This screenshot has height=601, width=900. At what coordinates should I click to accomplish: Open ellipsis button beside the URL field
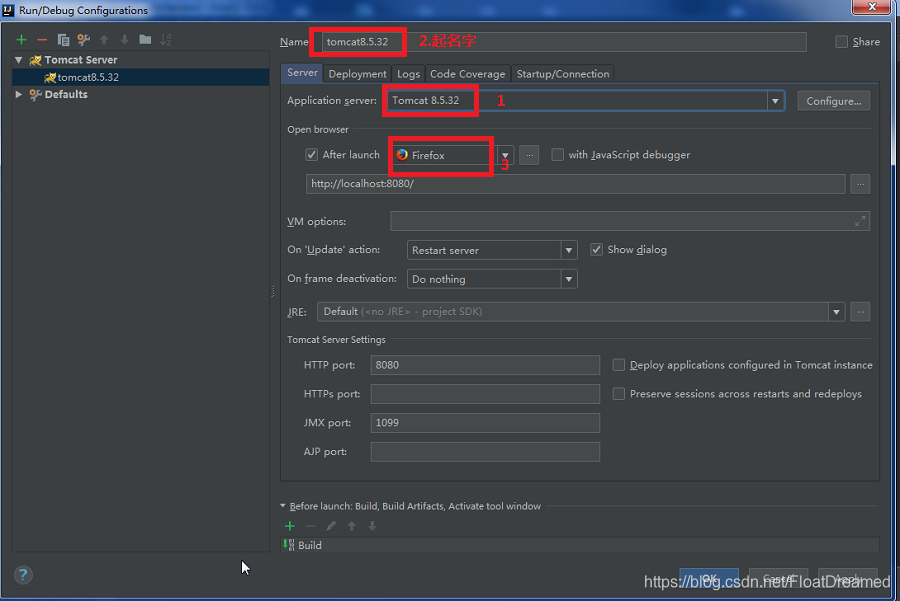pyautogui.click(x=860, y=184)
